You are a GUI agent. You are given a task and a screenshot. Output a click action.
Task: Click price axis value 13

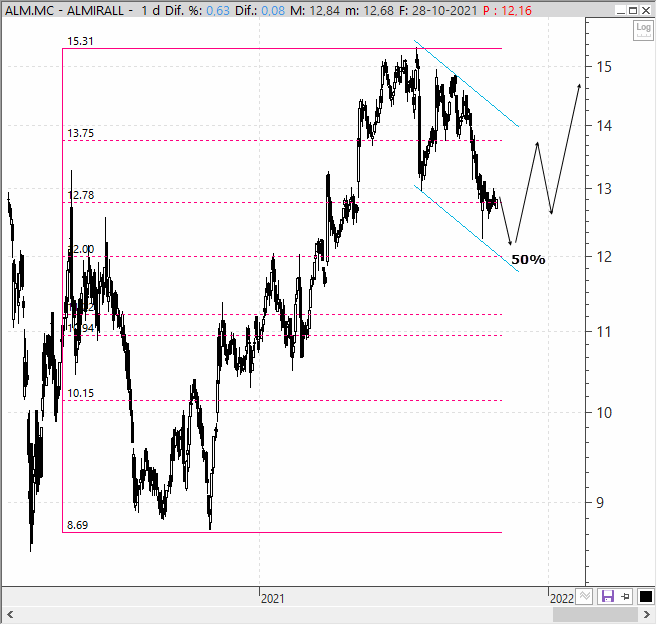pyautogui.click(x=604, y=189)
